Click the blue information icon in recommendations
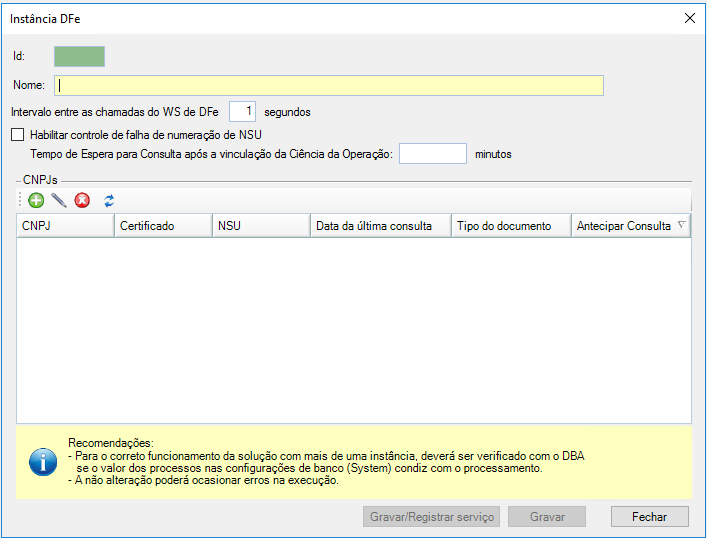 pos(43,462)
